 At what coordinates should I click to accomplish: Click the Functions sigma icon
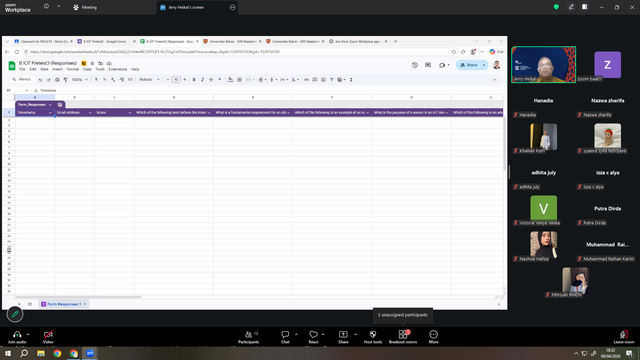pos(351,80)
